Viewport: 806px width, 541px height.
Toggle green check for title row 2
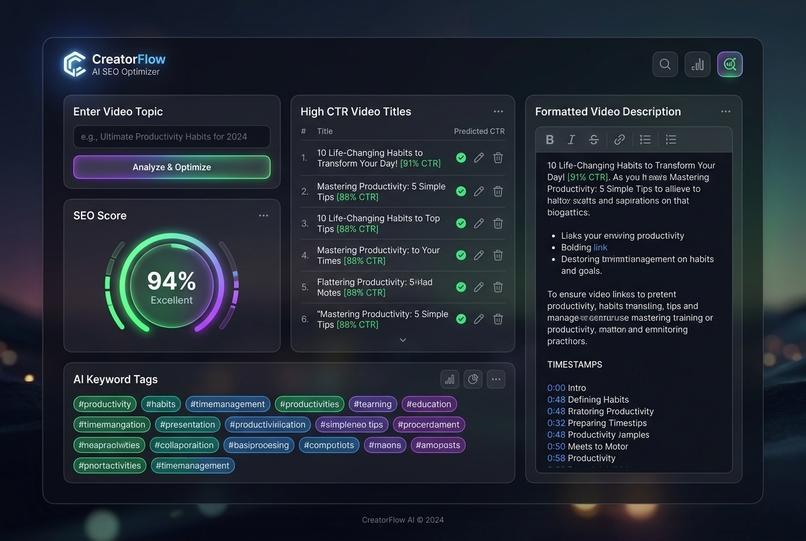[x=461, y=191]
